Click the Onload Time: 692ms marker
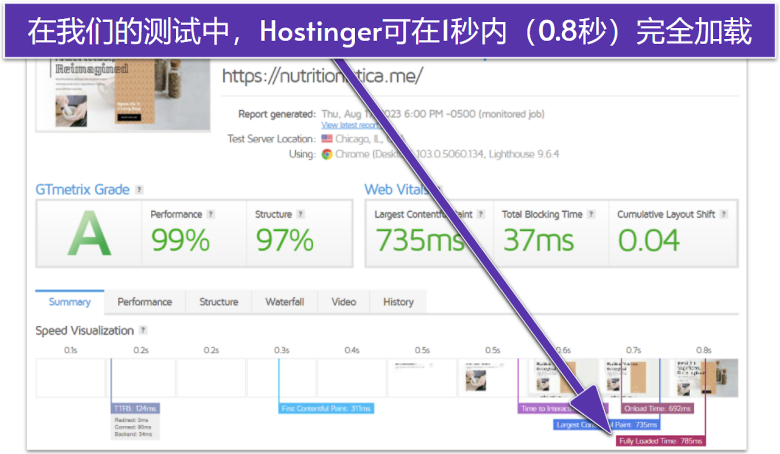Screen dimensions: 780x454 pyautogui.click(x=657, y=408)
